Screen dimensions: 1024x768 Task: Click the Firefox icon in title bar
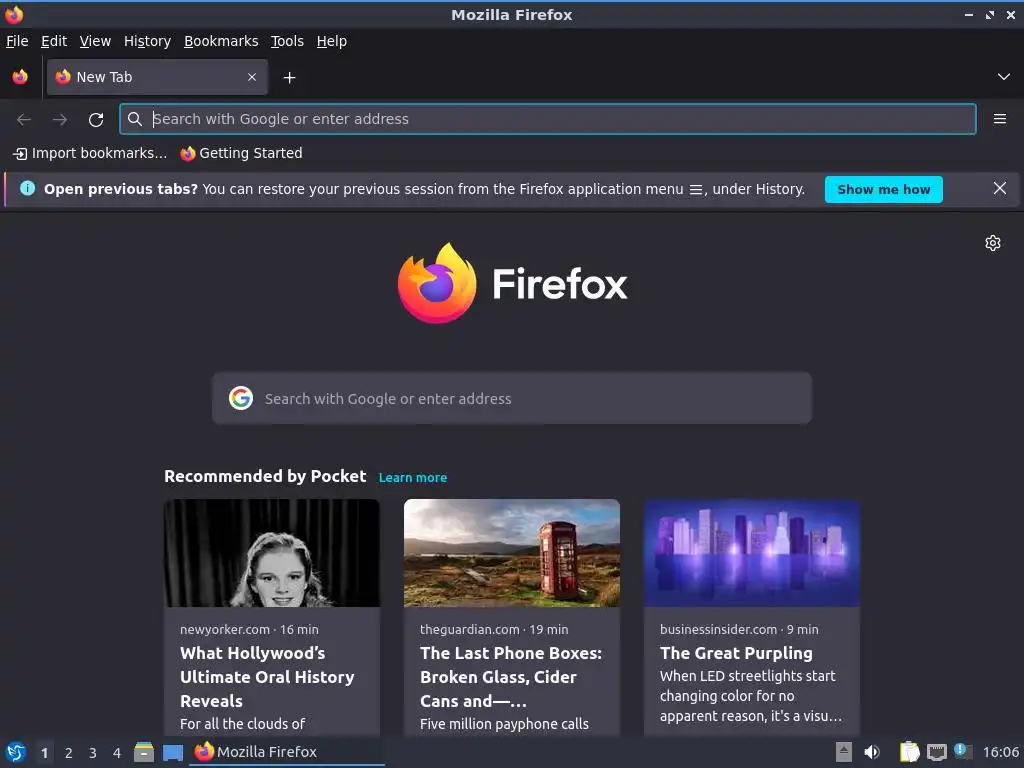coord(14,14)
